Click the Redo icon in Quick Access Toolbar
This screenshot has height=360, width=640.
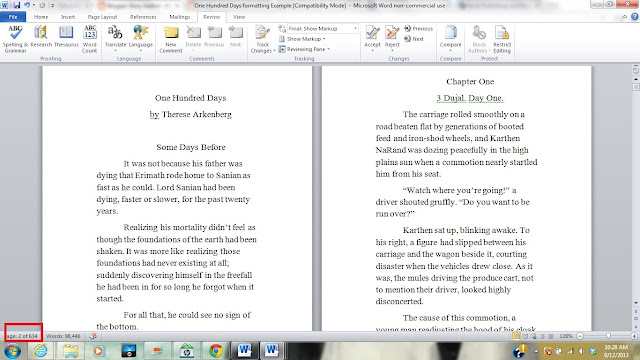tap(42, 5)
